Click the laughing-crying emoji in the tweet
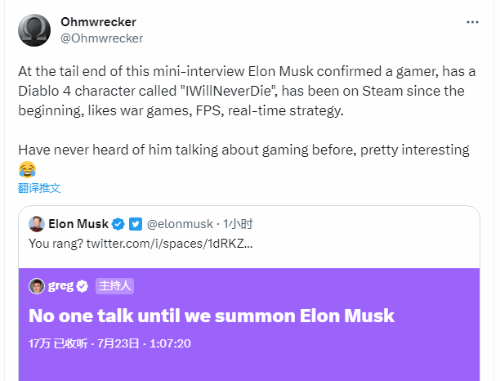 click(x=27, y=169)
